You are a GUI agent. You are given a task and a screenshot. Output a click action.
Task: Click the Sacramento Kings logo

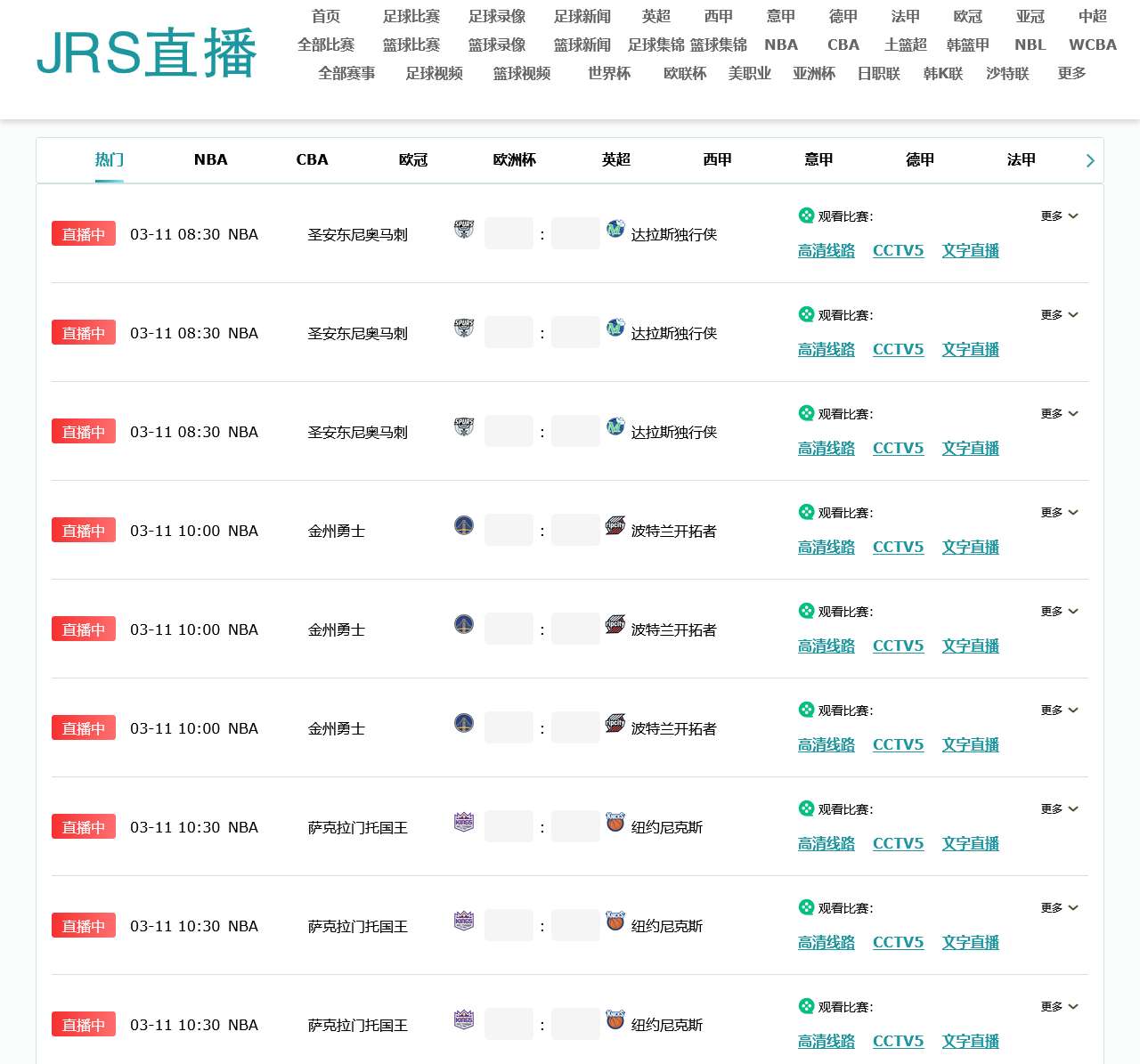click(x=462, y=822)
